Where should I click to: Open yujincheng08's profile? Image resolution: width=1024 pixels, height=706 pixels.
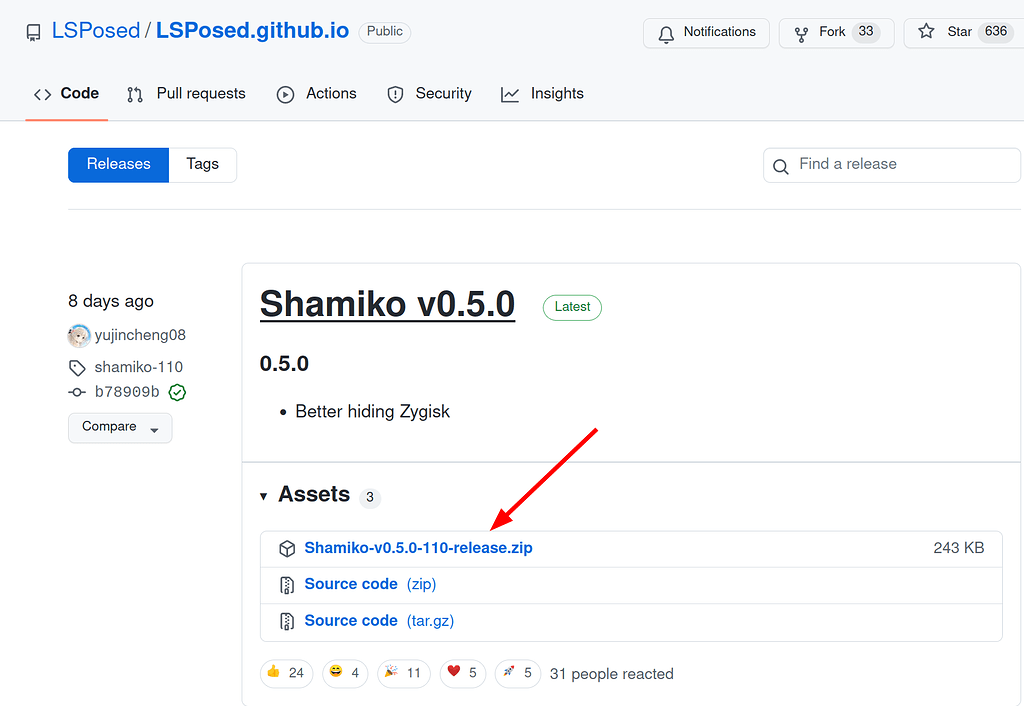[x=138, y=335]
